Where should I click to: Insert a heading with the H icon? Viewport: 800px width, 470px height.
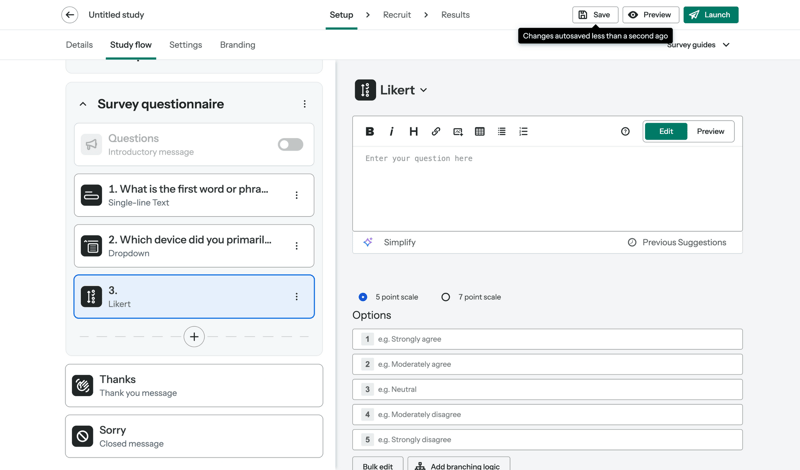point(414,132)
